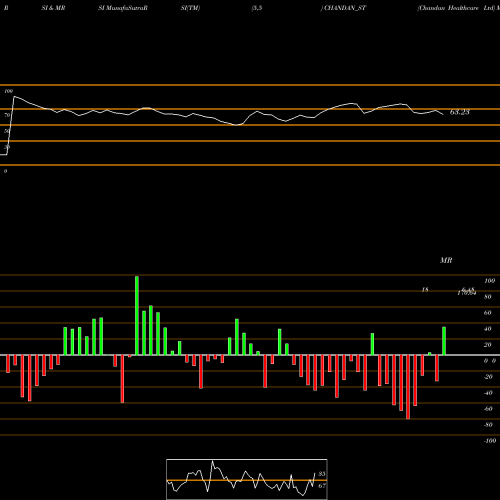Click the SI MunafaSutraR header text

coord(123,8)
